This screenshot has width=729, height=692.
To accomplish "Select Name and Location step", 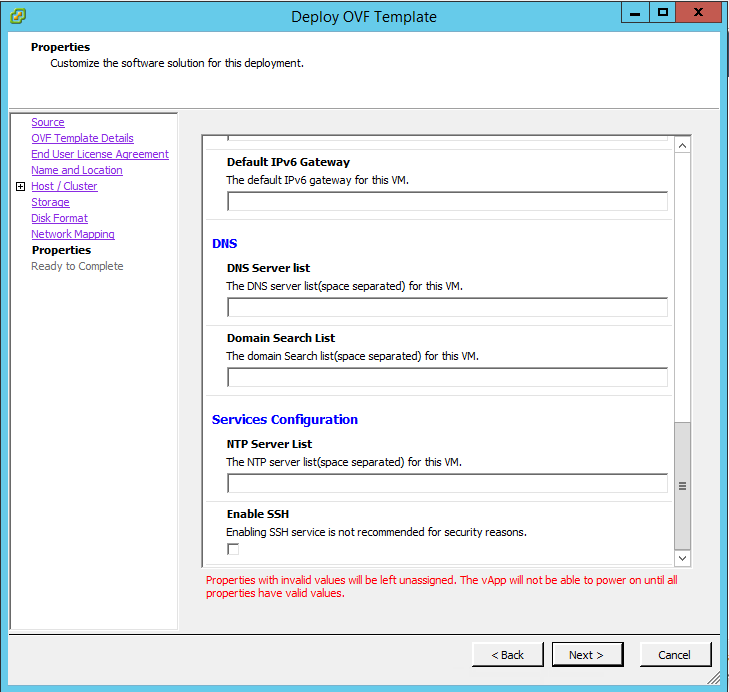I will click(x=77, y=170).
